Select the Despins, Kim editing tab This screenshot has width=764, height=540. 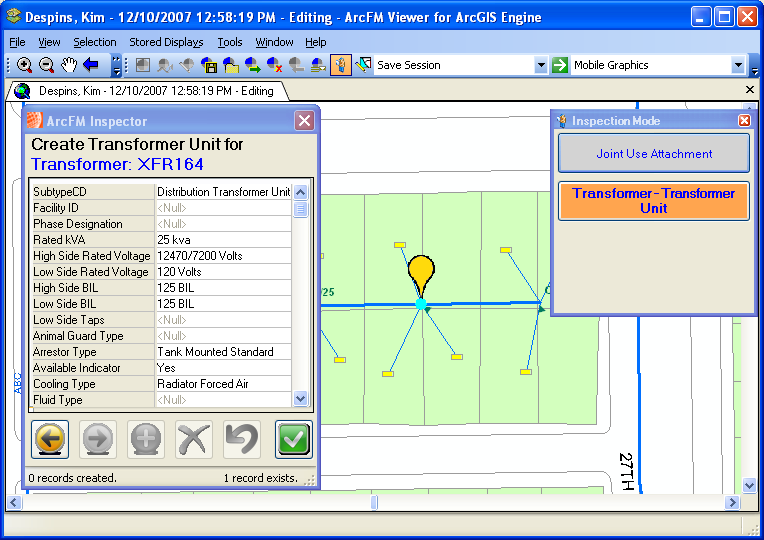tap(148, 91)
